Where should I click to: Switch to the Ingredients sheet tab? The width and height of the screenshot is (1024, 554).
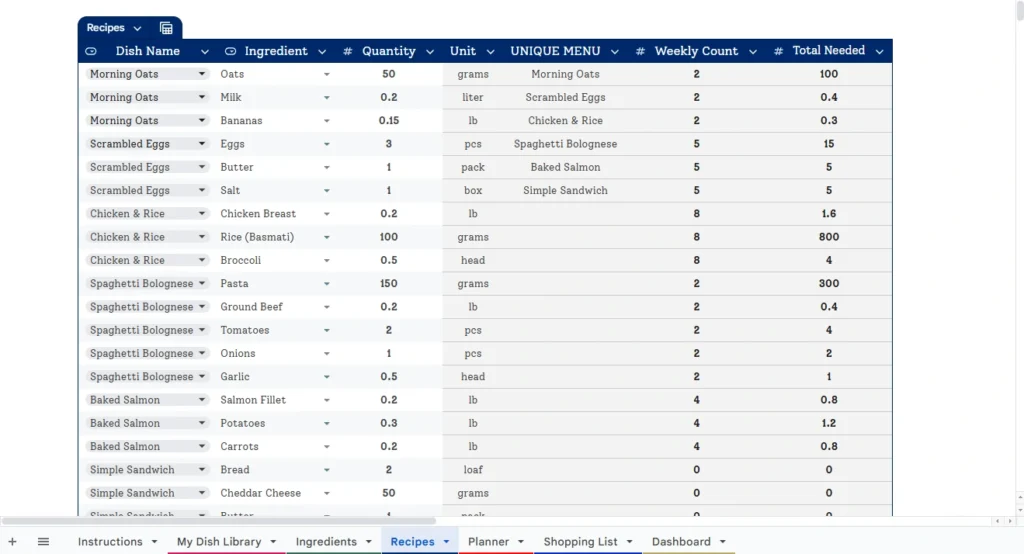pyautogui.click(x=326, y=542)
